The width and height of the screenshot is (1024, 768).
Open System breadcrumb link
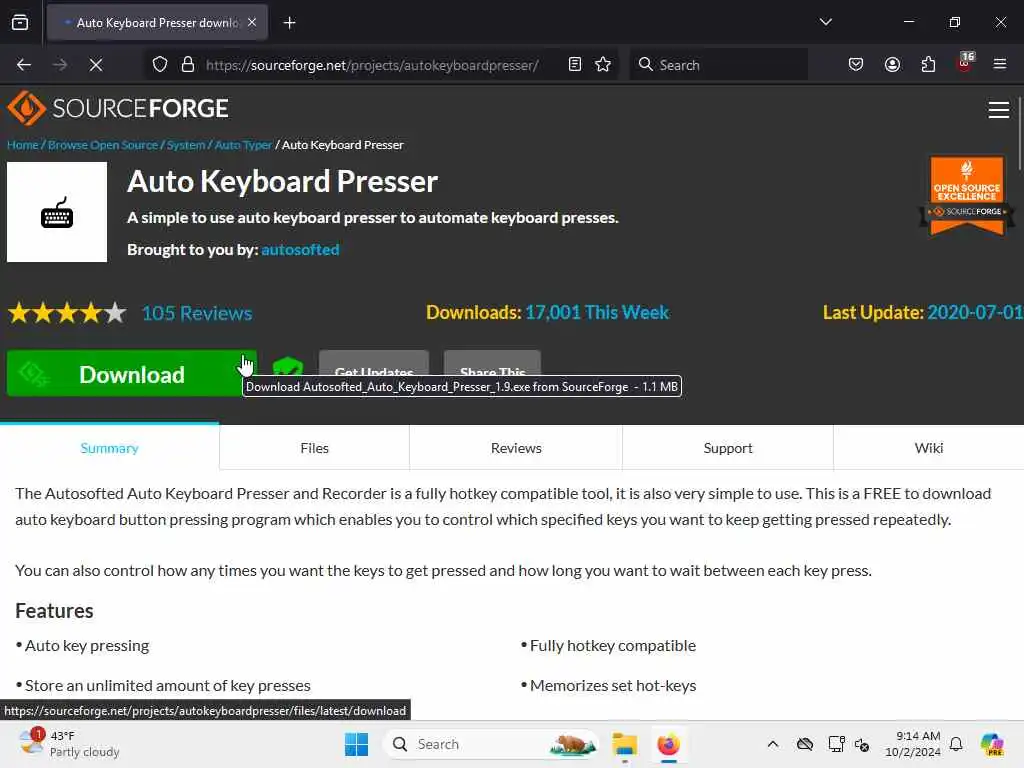pyautogui.click(x=186, y=145)
